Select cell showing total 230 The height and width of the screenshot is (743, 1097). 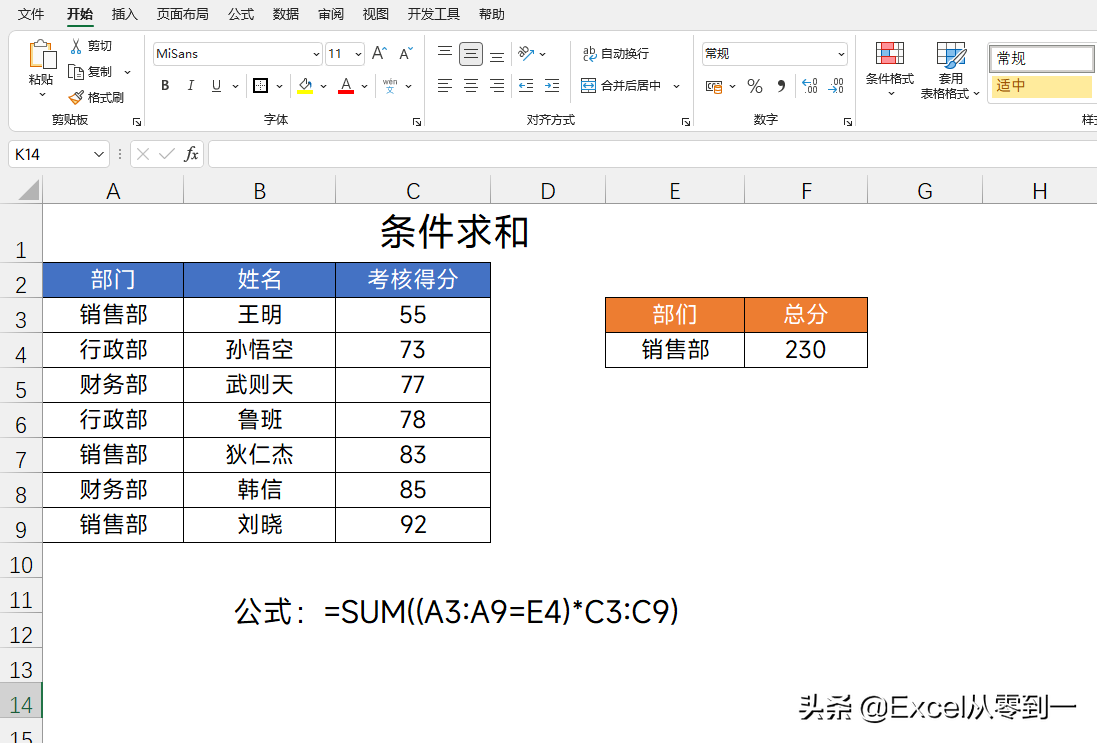pyautogui.click(x=805, y=350)
